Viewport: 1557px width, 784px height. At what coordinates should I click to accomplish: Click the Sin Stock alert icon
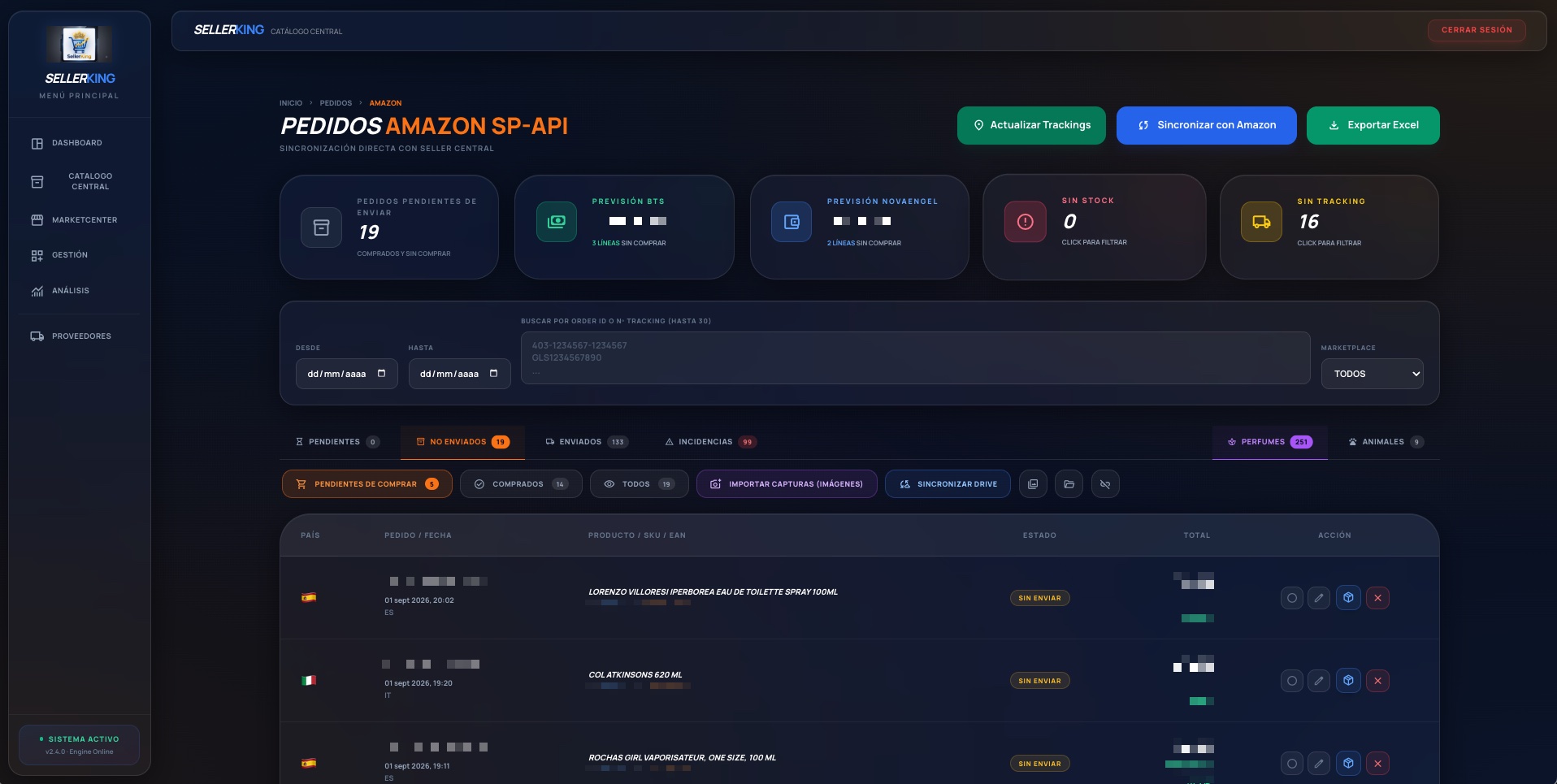(x=1026, y=222)
